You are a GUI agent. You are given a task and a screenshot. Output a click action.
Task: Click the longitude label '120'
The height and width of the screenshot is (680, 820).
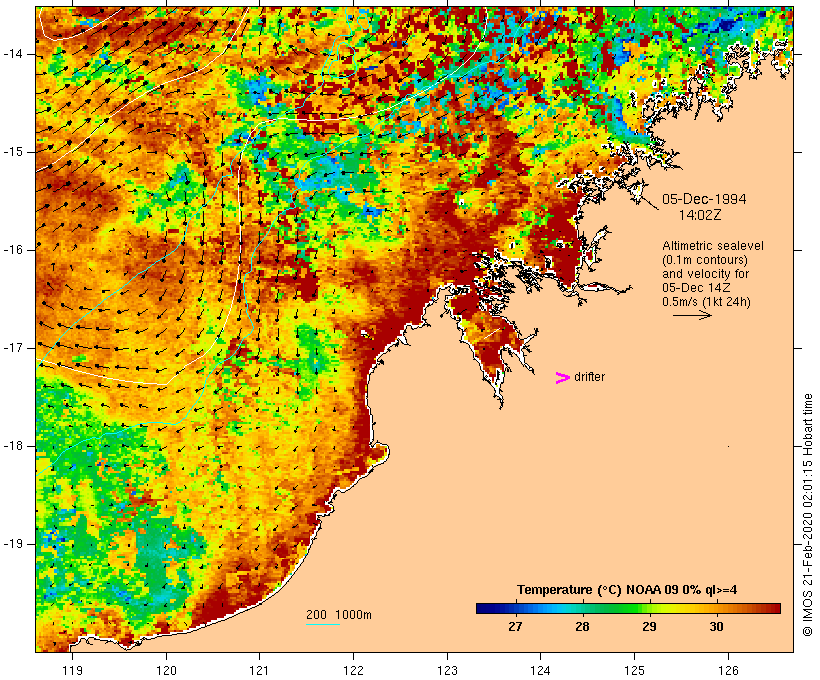coord(166,670)
